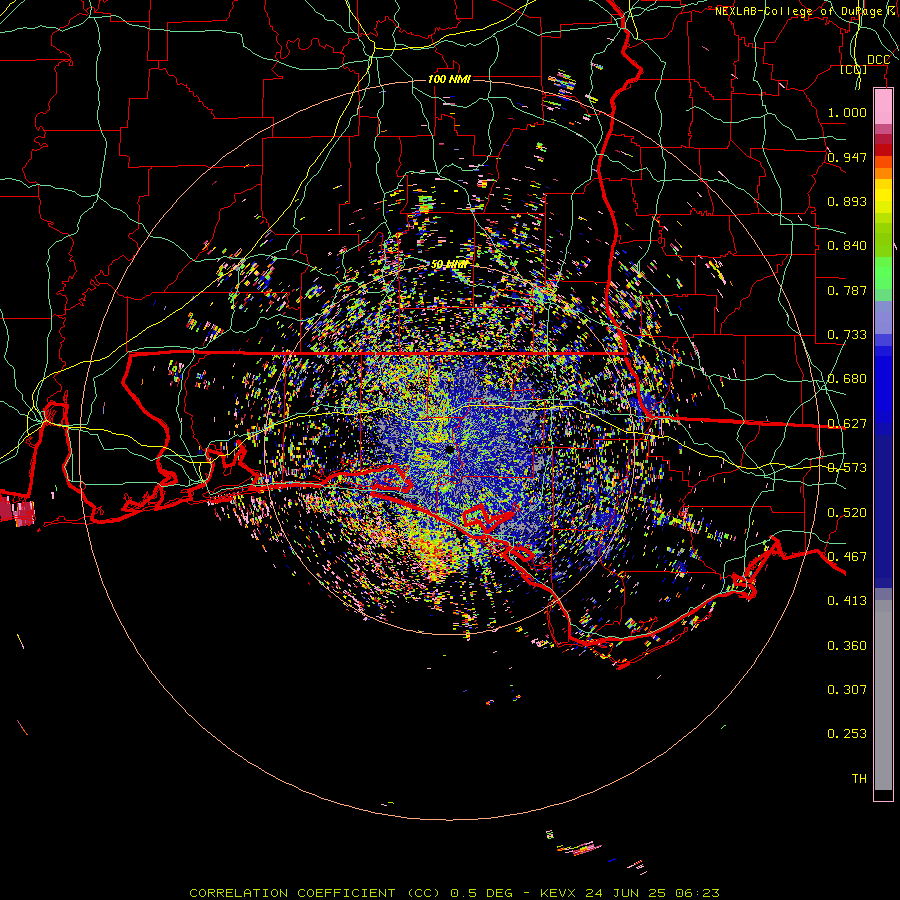This screenshot has height=900, width=900.
Task: Click the 0.253 scale value
Action: click(x=847, y=734)
